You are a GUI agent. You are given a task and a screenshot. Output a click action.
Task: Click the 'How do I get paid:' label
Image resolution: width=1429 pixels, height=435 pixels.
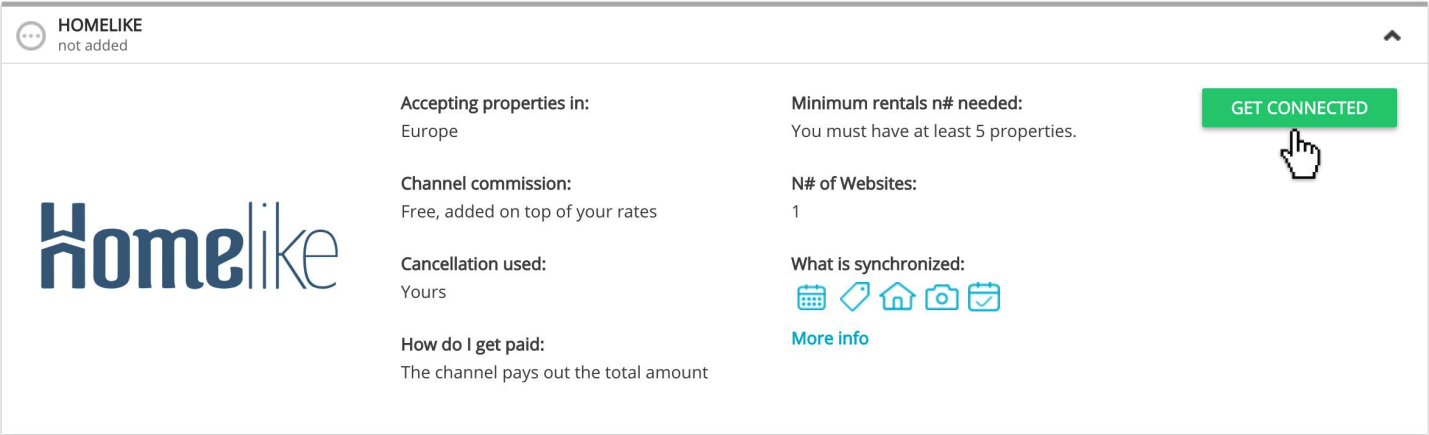click(x=473, y=344)
